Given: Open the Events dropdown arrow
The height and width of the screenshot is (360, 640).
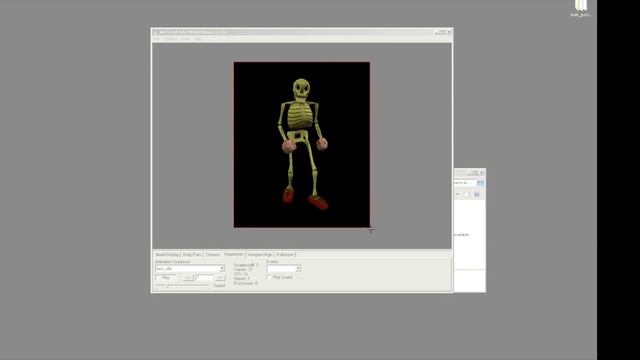Looking at the screenshot, I should click(x=298, y=268).
